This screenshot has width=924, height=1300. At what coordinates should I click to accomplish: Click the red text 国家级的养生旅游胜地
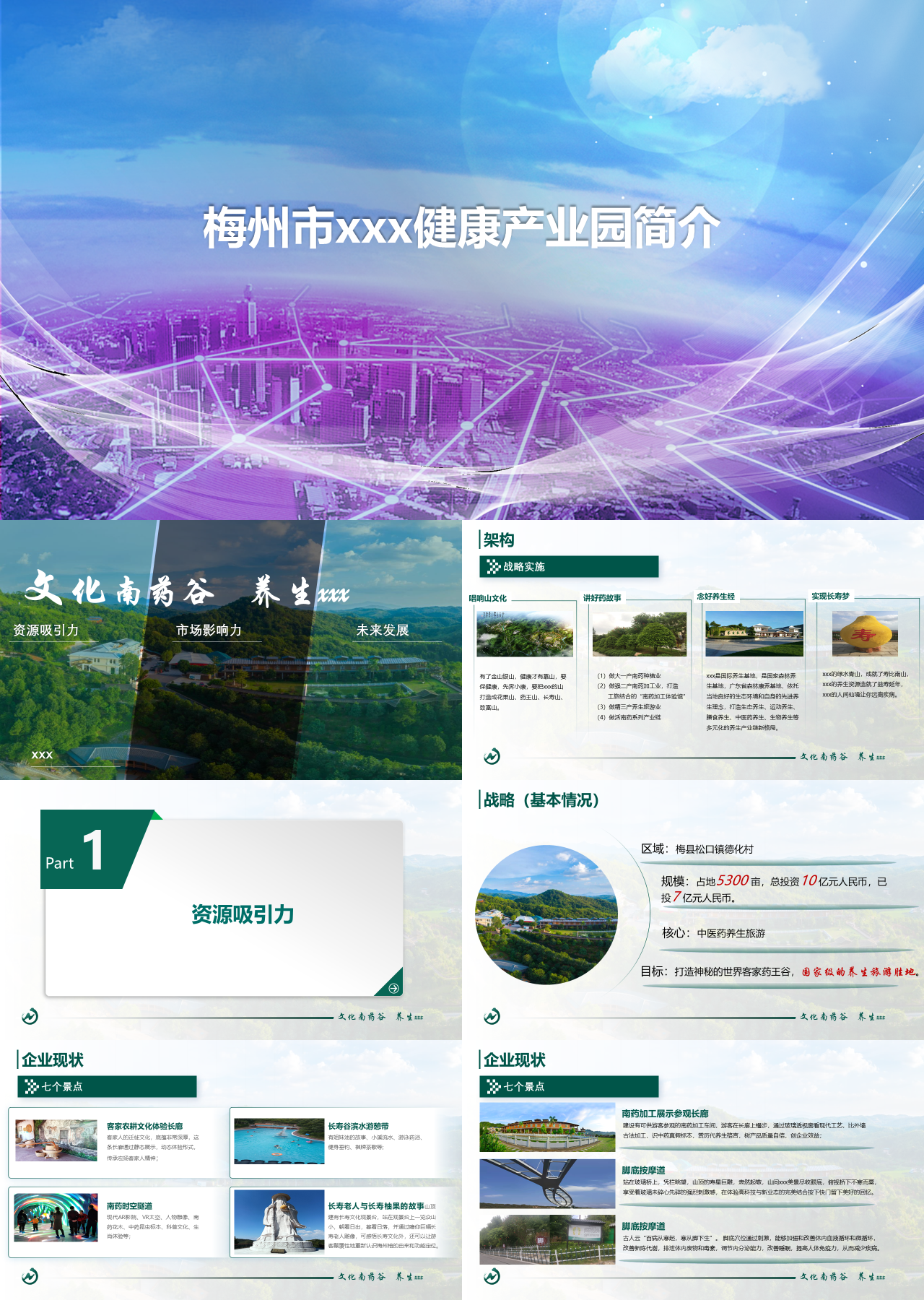click(x=859, y=972)
